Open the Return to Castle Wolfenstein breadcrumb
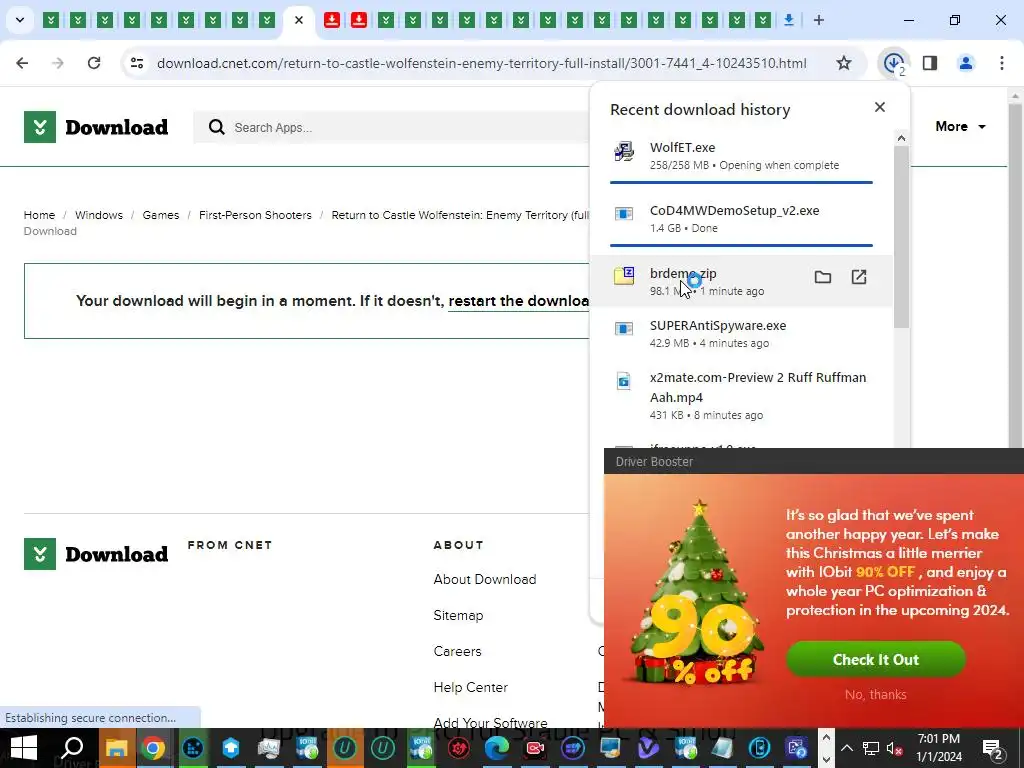Image resolution: width=1024 pixels, height=768 pixels. (x=460, y=215)
